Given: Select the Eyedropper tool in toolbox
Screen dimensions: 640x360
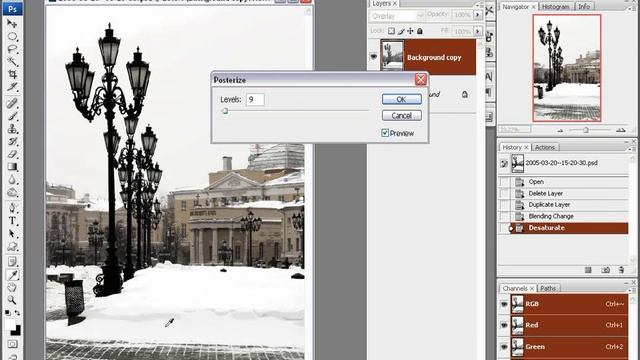Looking at the screenshot, I should pos(12,275).
